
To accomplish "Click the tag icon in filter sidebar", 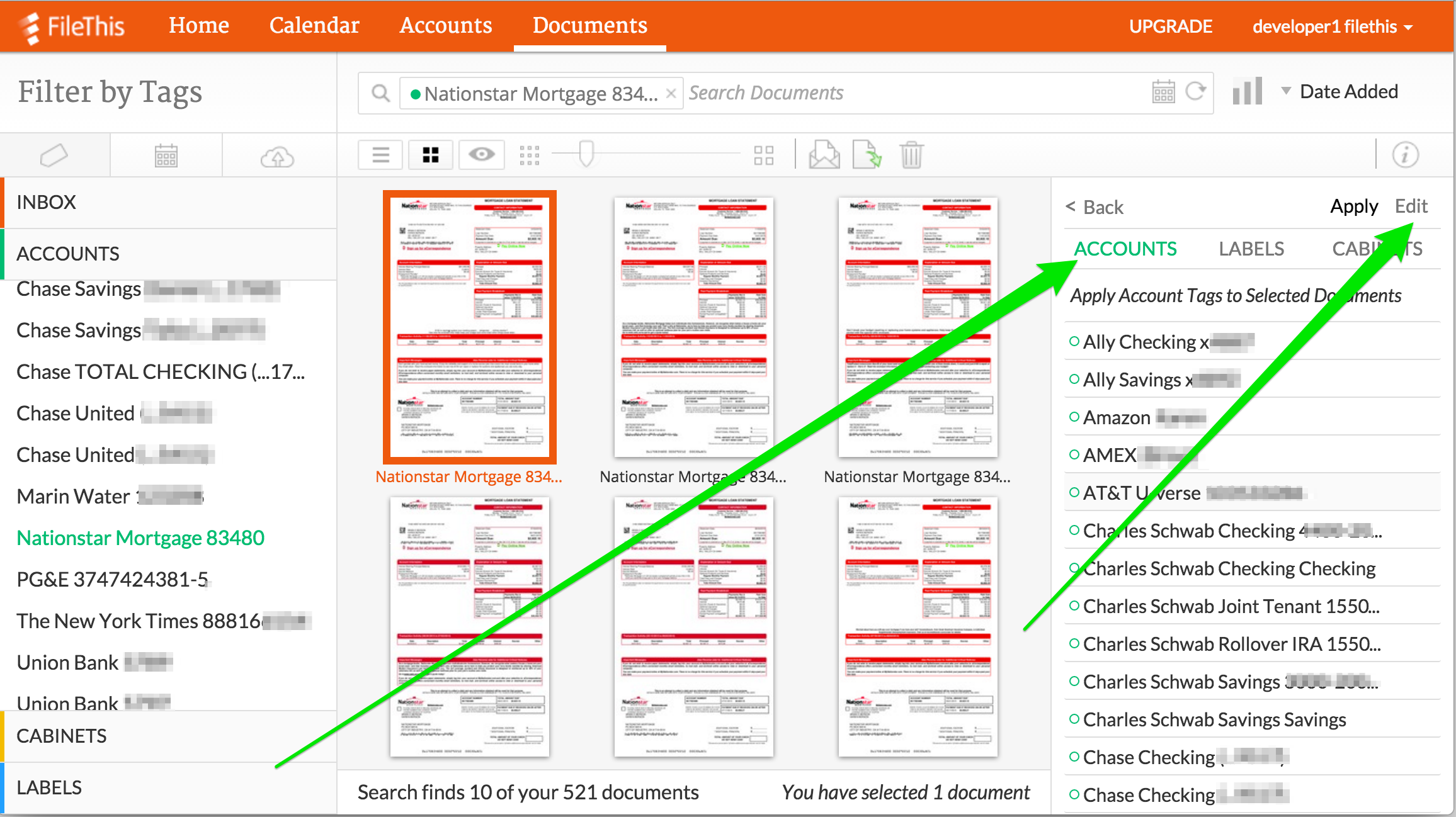I will [54, 155].
